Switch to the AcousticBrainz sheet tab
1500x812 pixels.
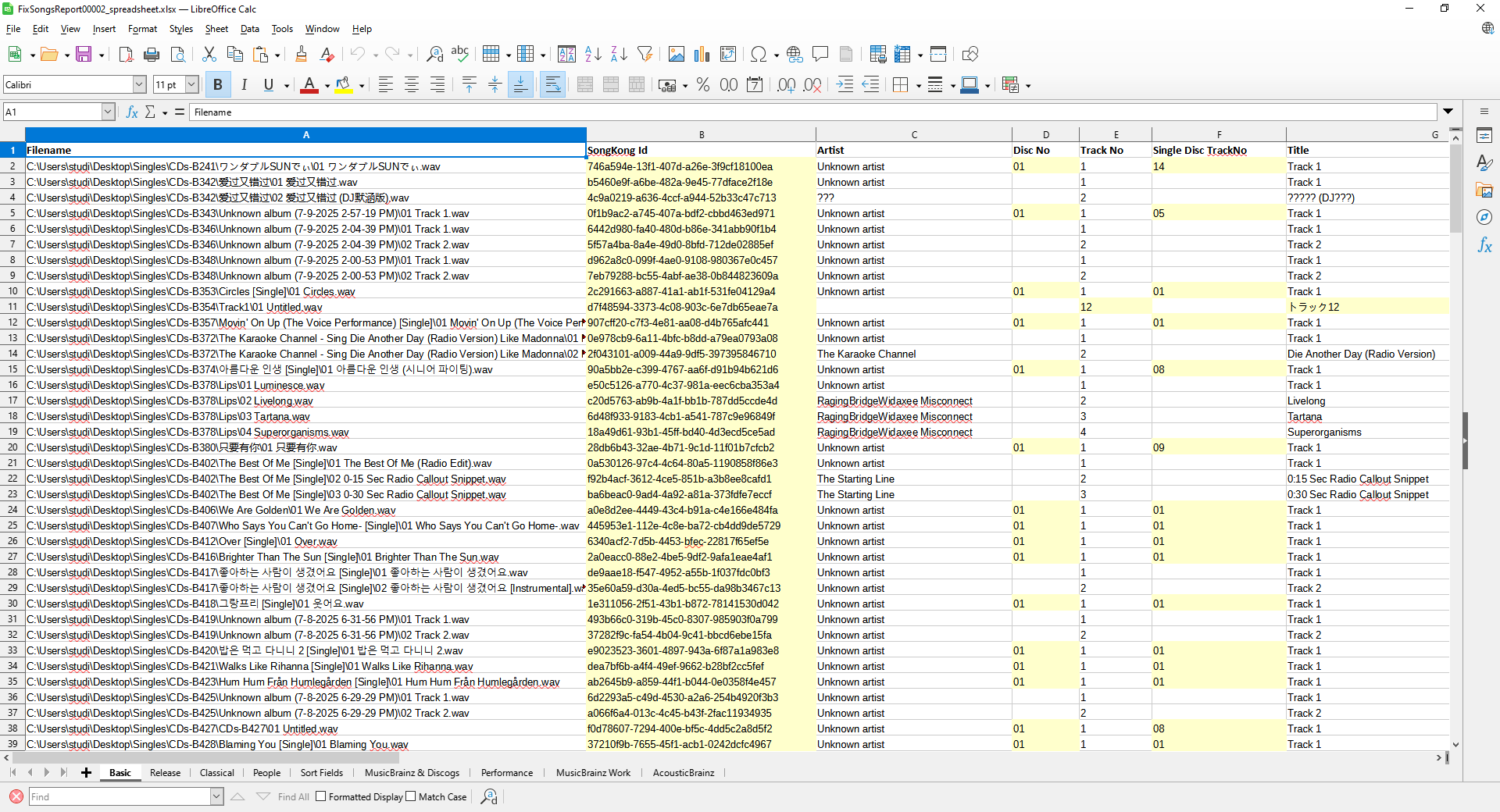coord(684,773)
